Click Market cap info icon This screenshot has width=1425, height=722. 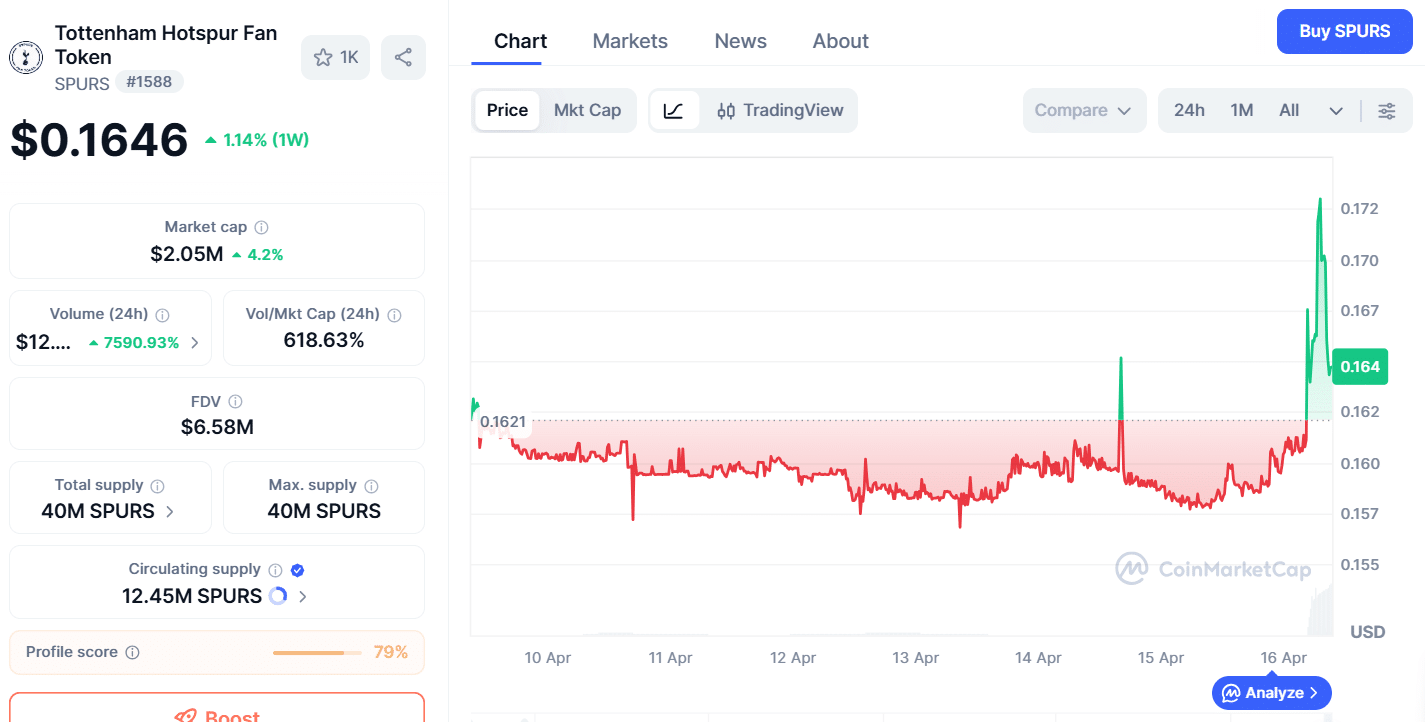coord(261,228)
